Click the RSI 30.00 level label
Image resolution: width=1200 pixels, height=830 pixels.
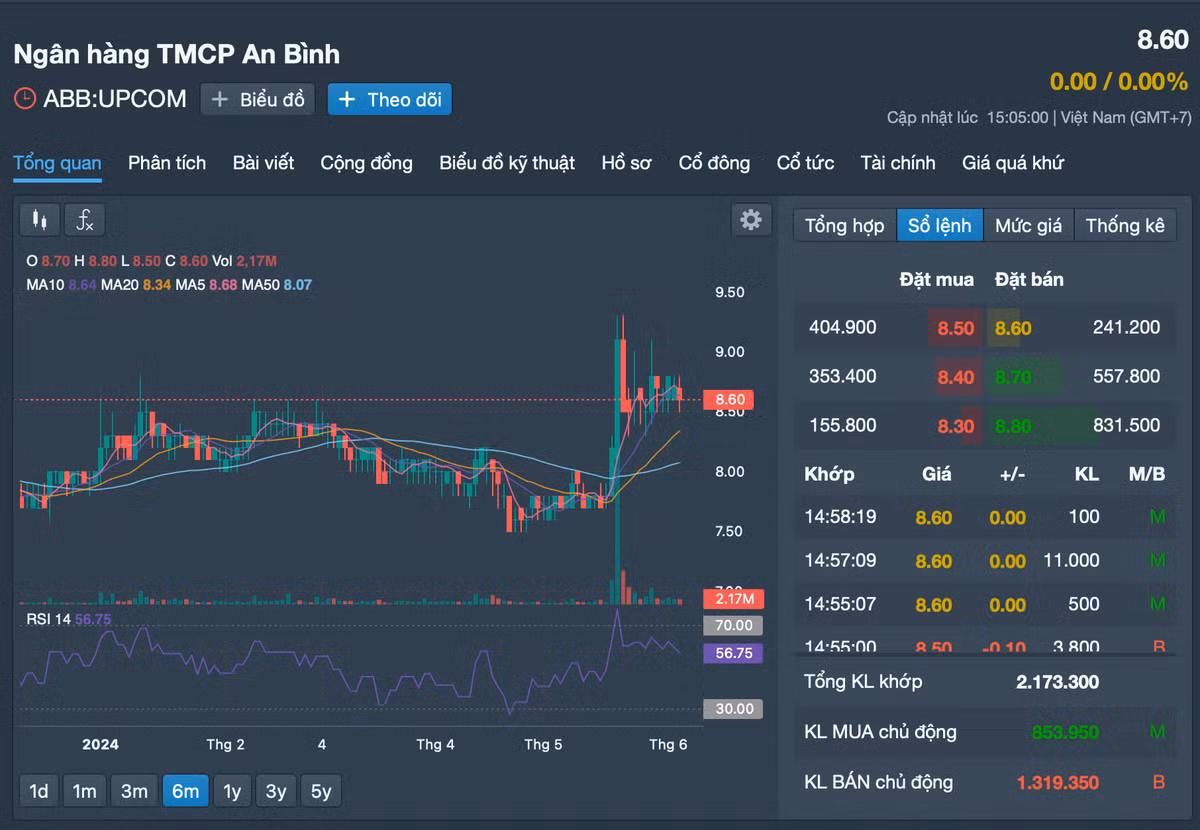click(734, 709)
